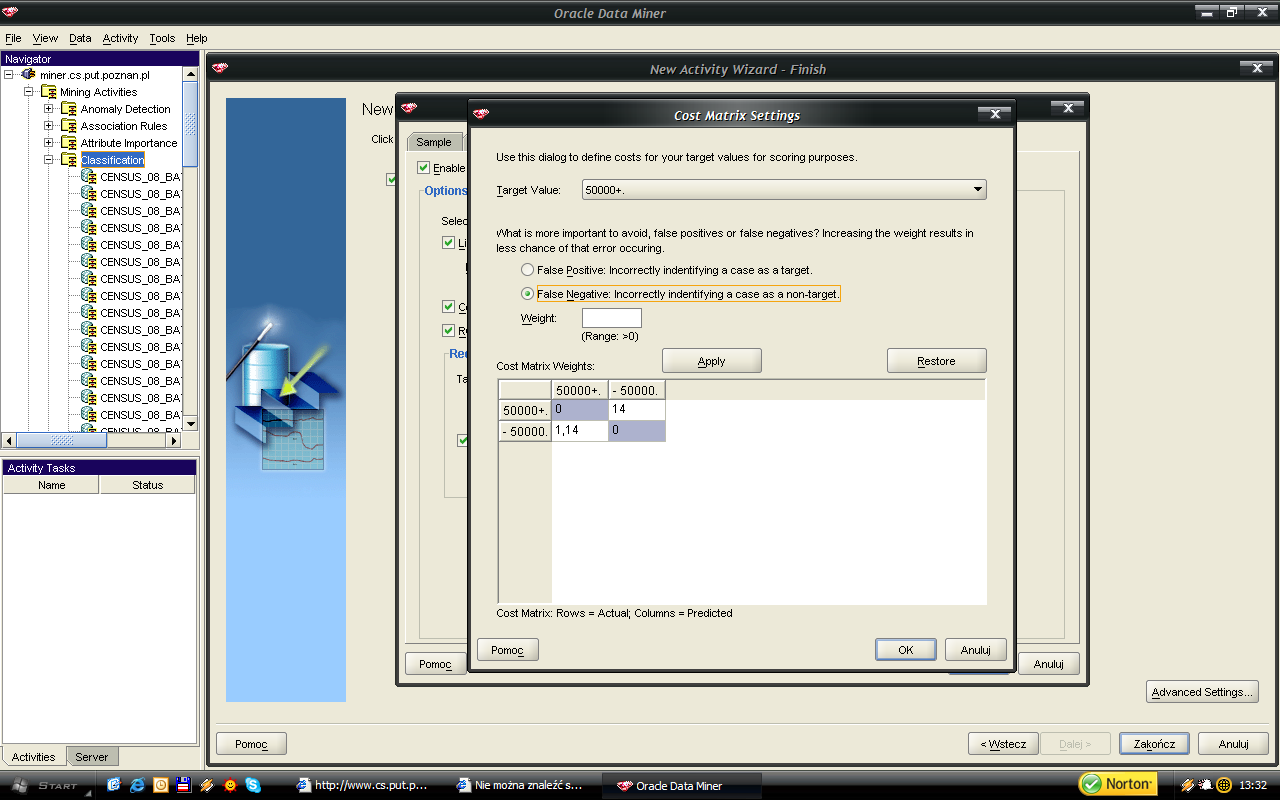Viewport: 1280px width, 800px height.
Task: Click the Classification folder icon
Action: (x=69, y=160)
